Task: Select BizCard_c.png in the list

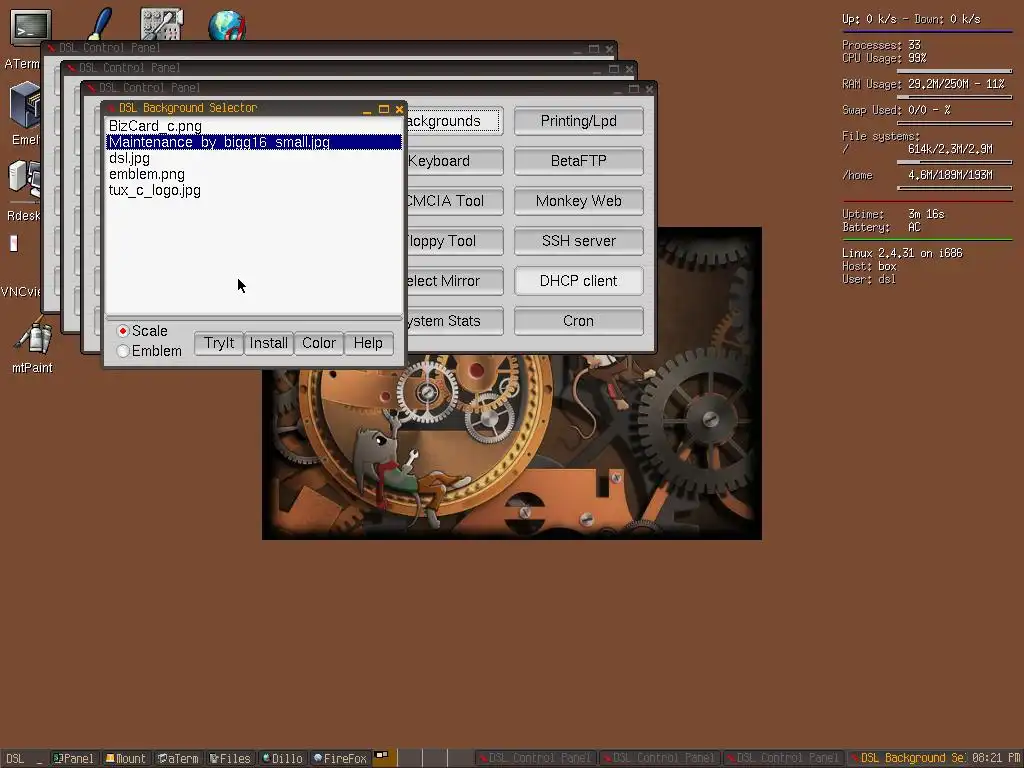Action: coord(253,126)
